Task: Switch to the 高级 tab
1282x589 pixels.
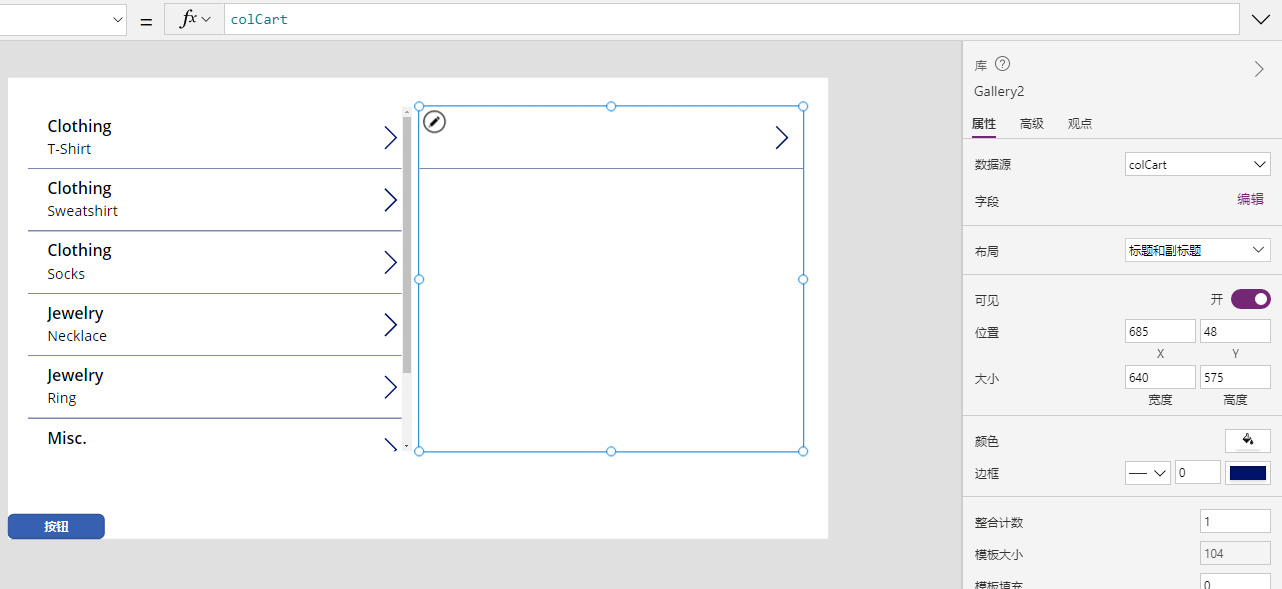Action: tap(1032, 124)
